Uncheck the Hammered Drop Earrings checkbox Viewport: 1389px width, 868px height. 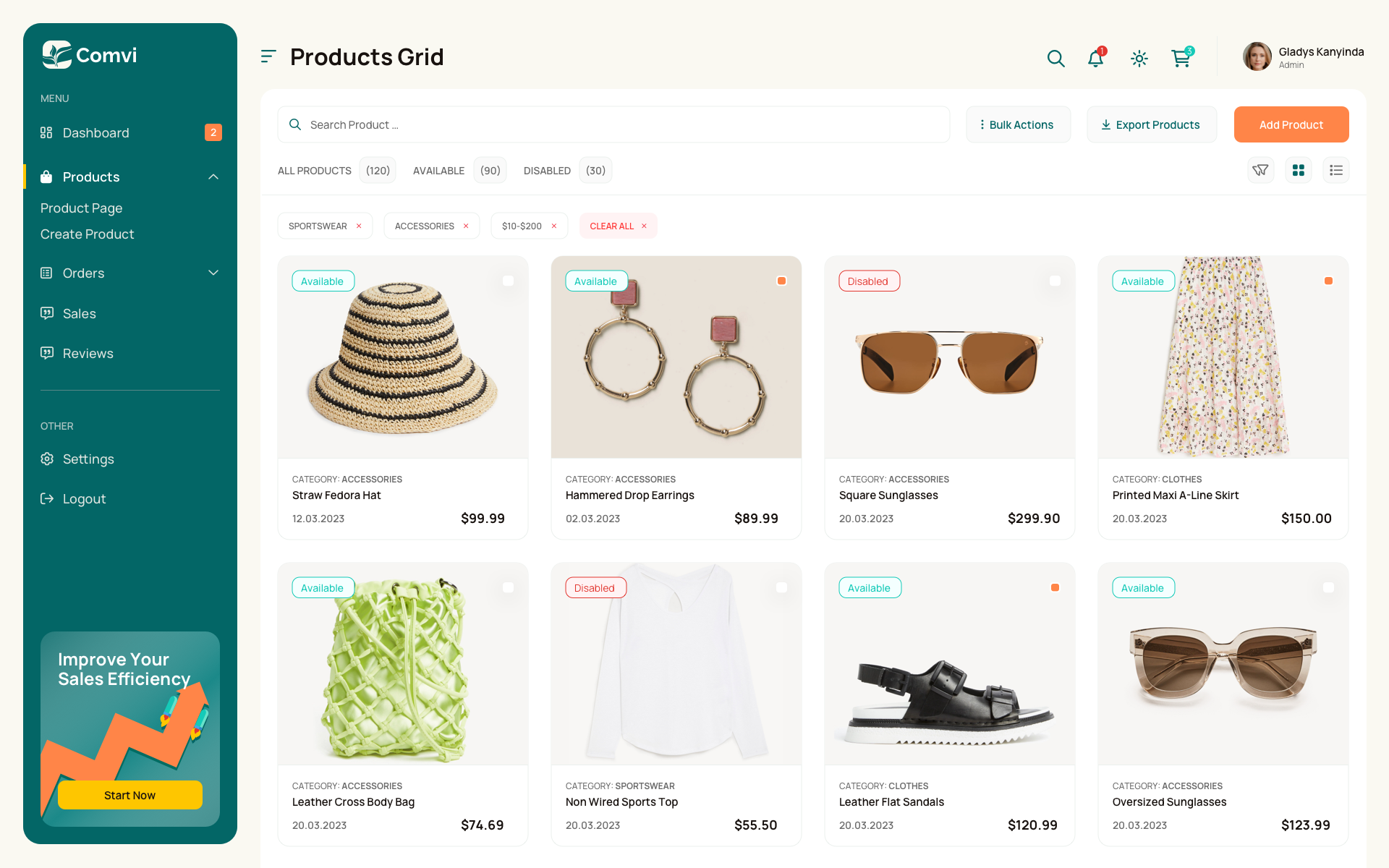[x=781, y=280]
